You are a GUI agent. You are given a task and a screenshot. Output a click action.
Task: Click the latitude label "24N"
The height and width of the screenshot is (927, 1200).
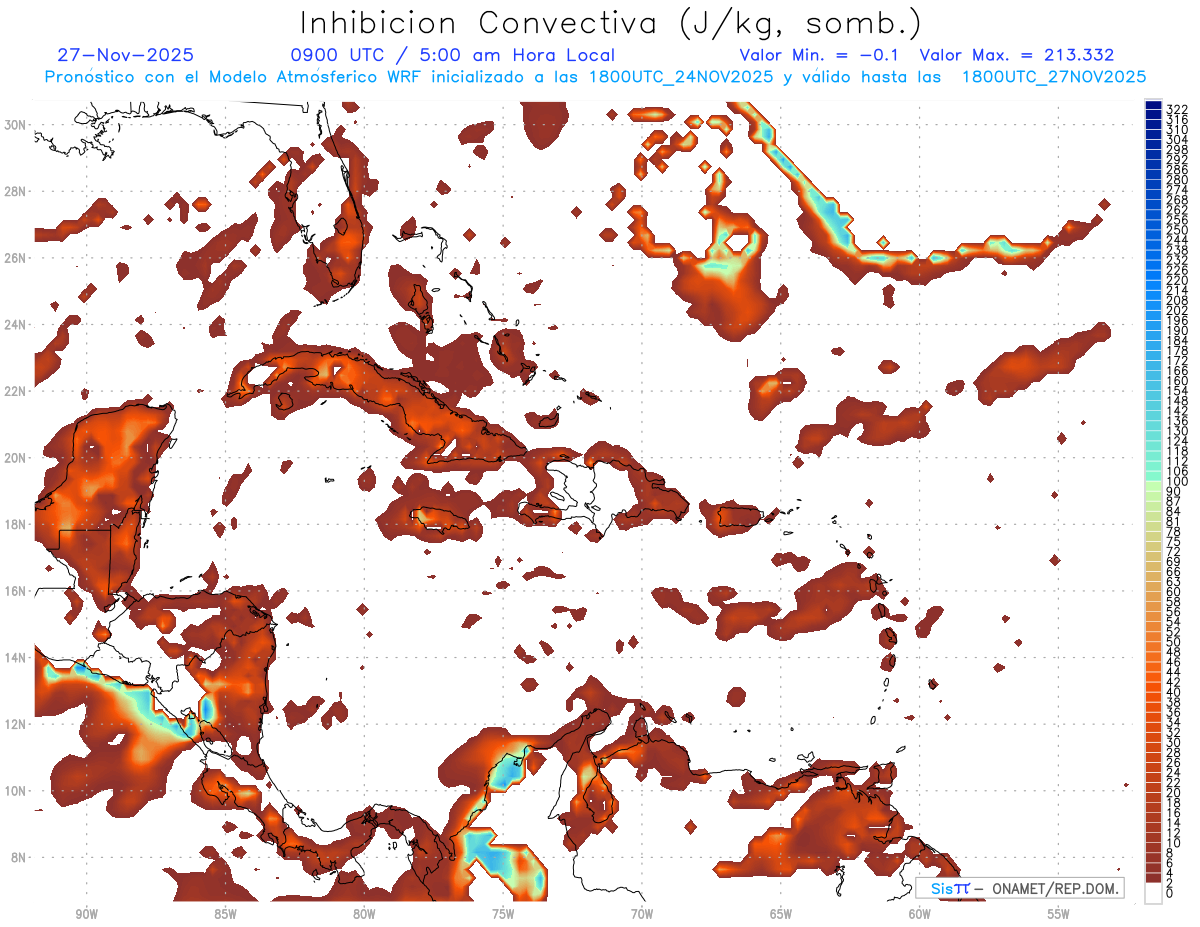pos(16,325)
